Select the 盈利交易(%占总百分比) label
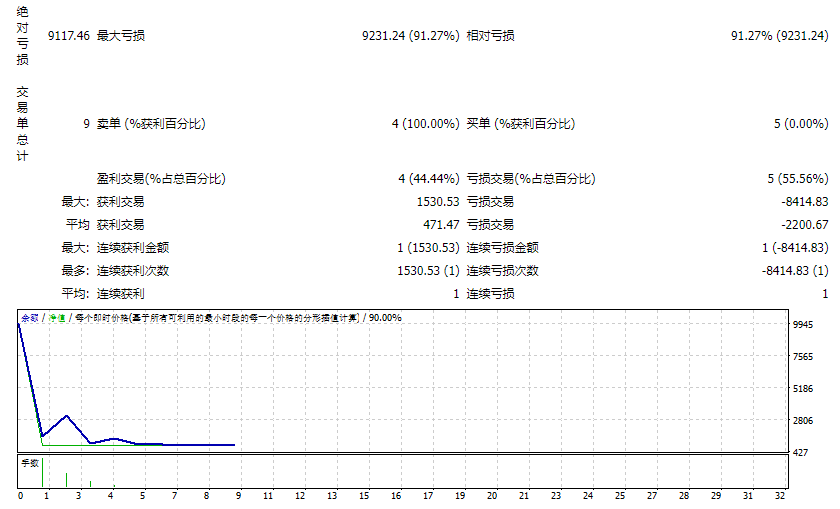 tap(161, 179)
